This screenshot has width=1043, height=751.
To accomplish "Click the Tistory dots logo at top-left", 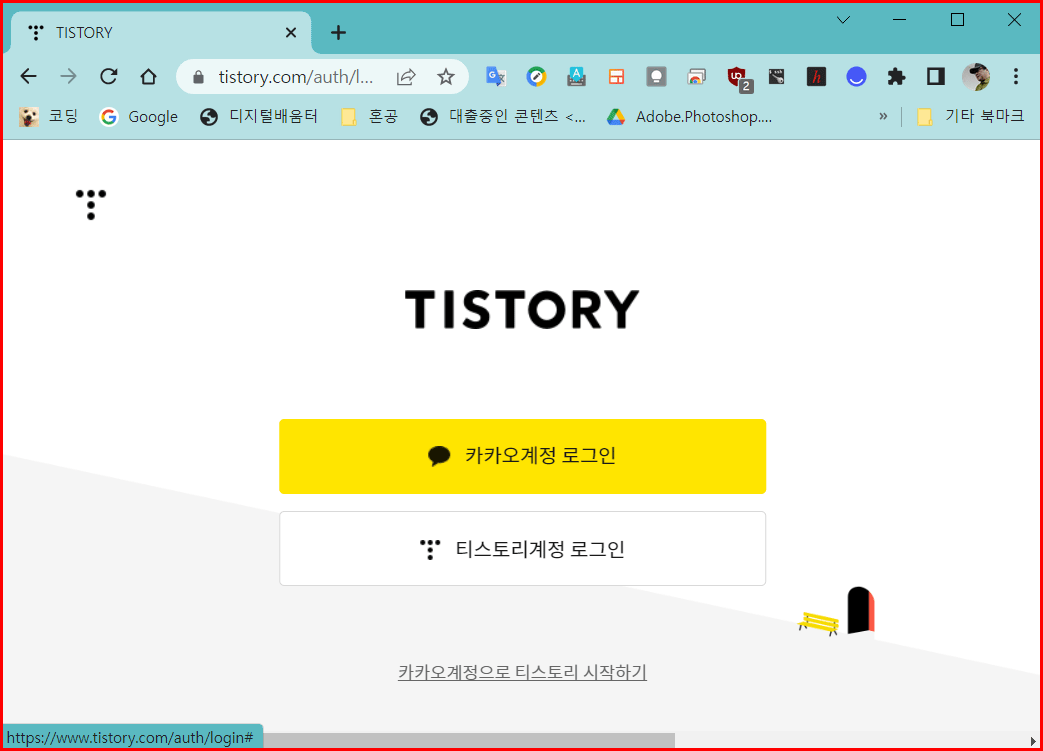I will point(91,204).
